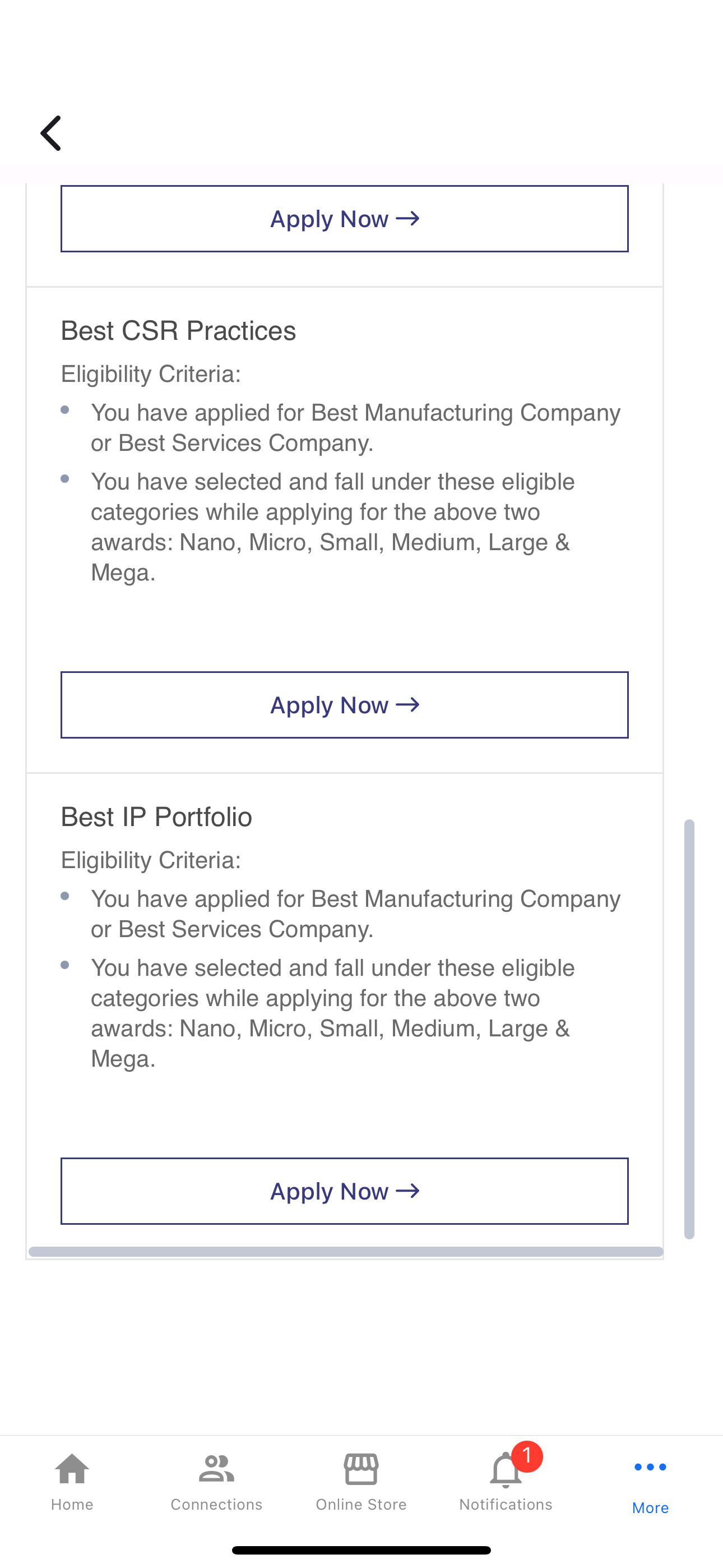Click the vertical scrollbar thumb
Viewport: 723px width, 1568px height.
[x=689, y=1029]
